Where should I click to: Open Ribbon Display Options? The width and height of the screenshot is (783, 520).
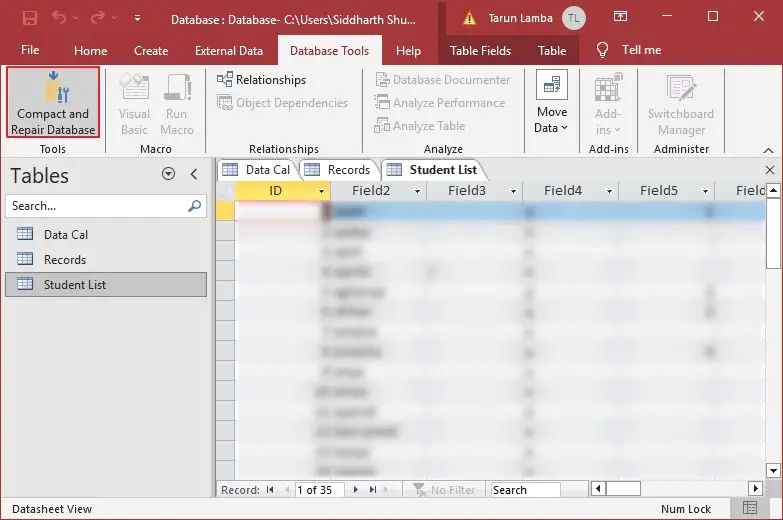tap(620, 16)
